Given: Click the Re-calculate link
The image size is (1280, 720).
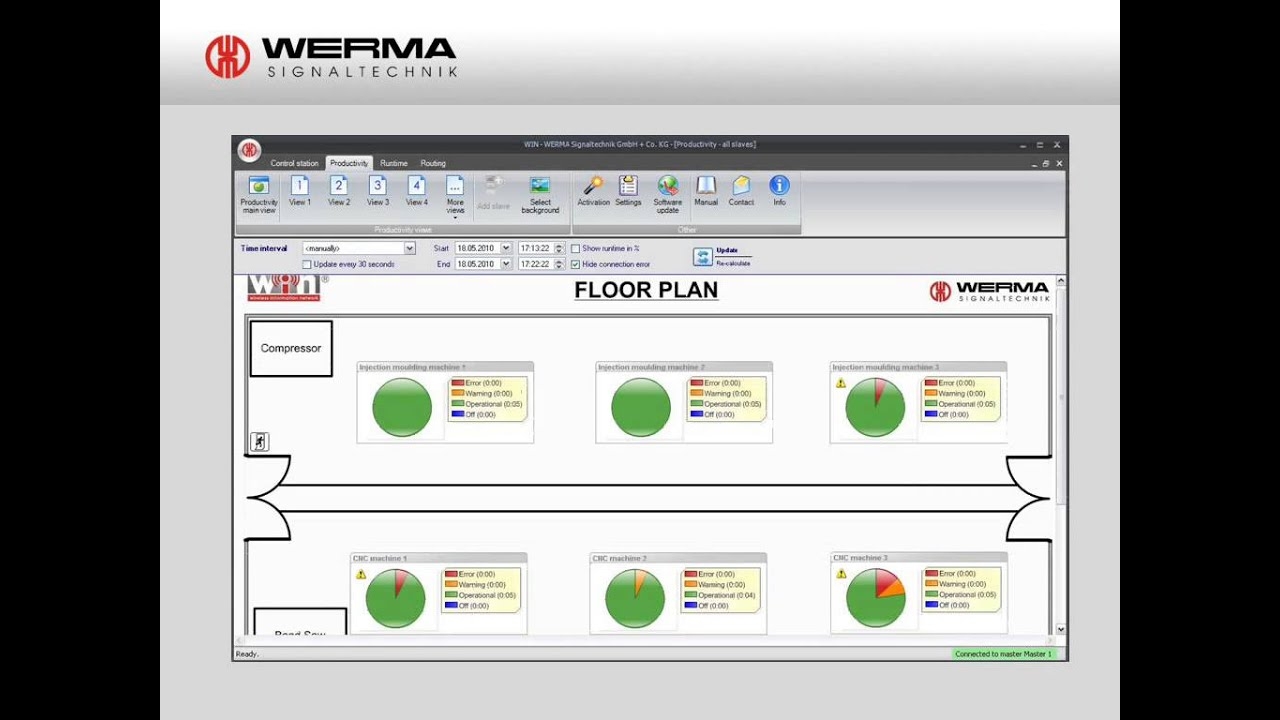Looking at the screenshot, I should point(733,263).
